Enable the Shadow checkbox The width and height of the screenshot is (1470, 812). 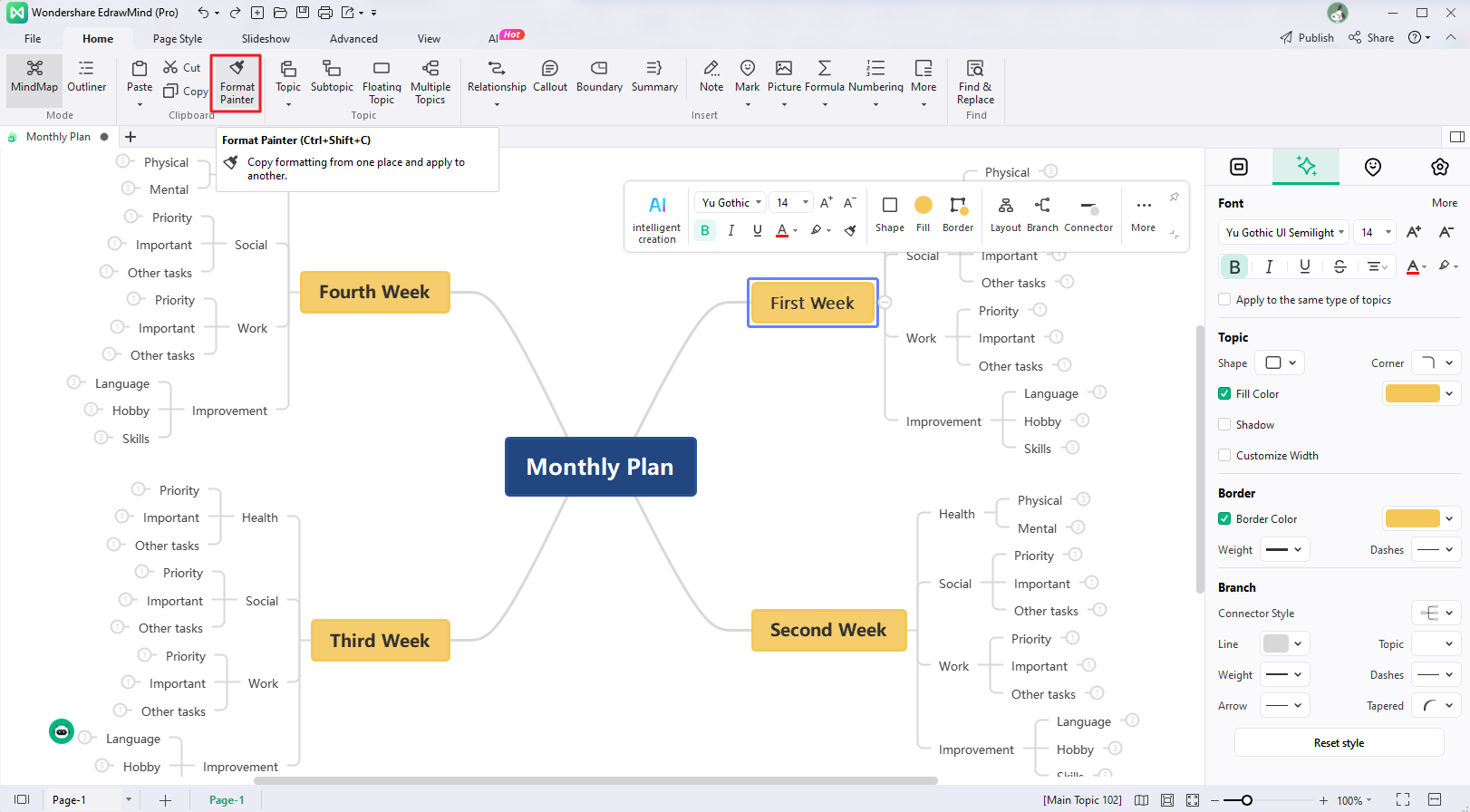(1224, 425)
